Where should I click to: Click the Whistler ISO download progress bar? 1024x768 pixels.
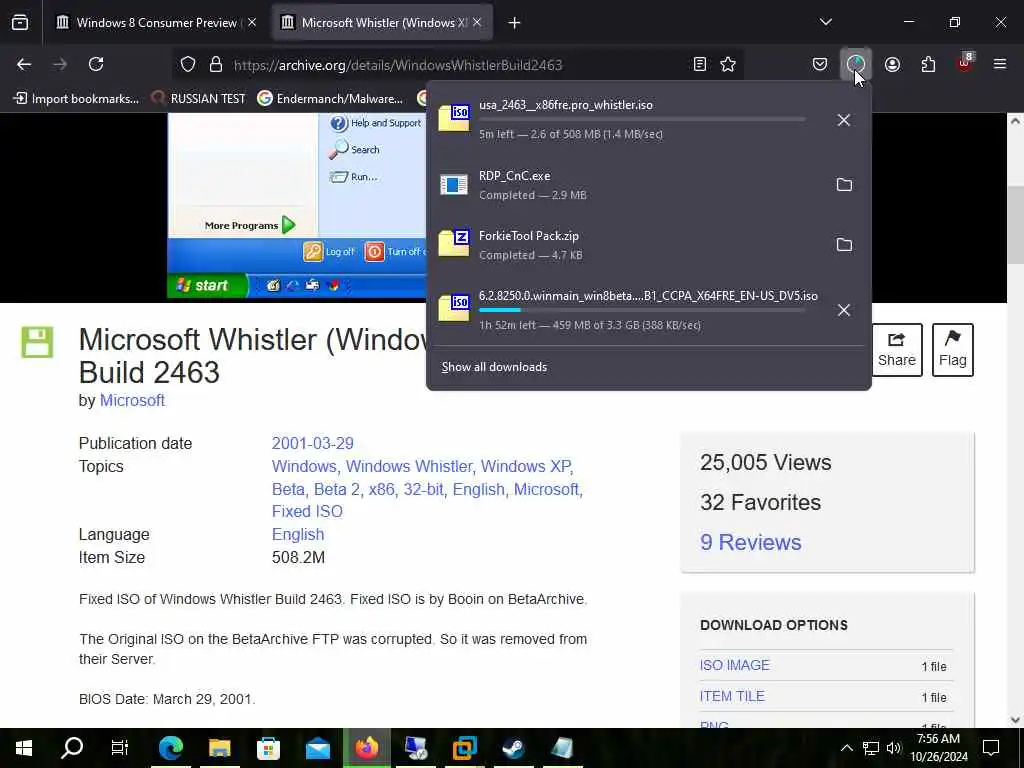(642, 119)
